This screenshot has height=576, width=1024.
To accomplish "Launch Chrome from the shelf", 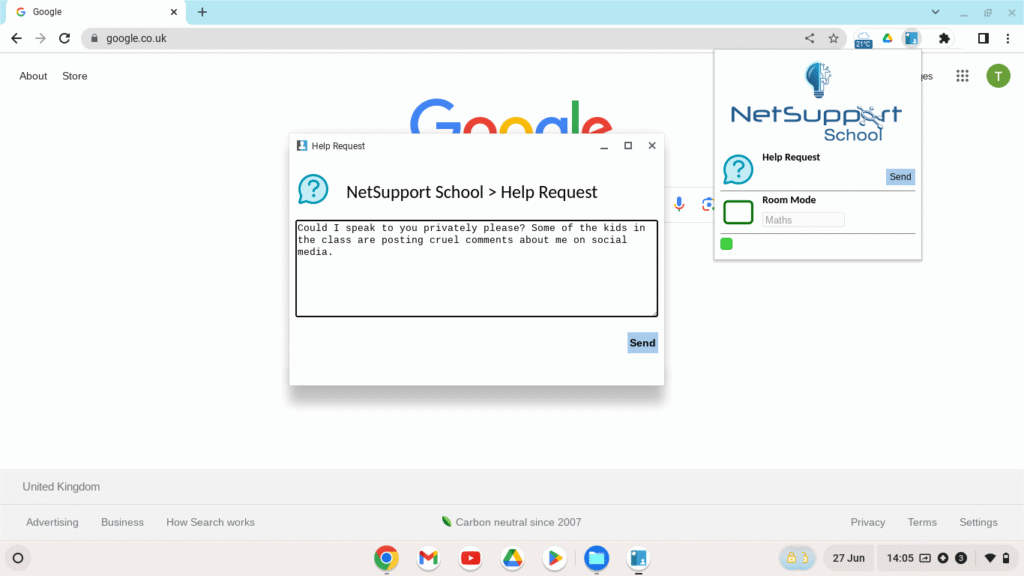I will (387, 558).
